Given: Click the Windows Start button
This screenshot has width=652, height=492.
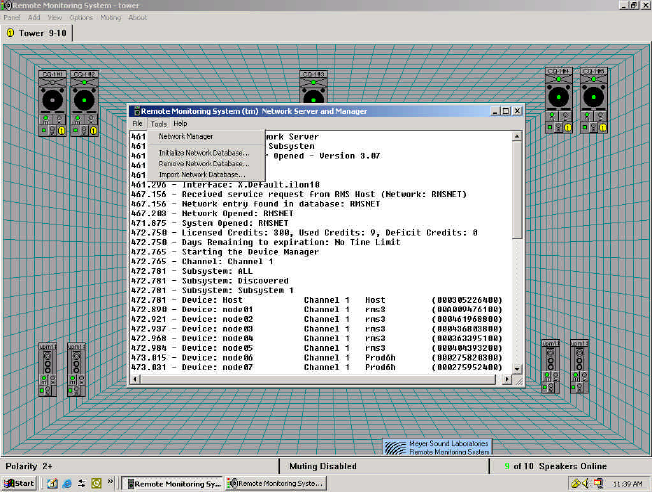Looking at the screenshot, I should coord(19,483).
